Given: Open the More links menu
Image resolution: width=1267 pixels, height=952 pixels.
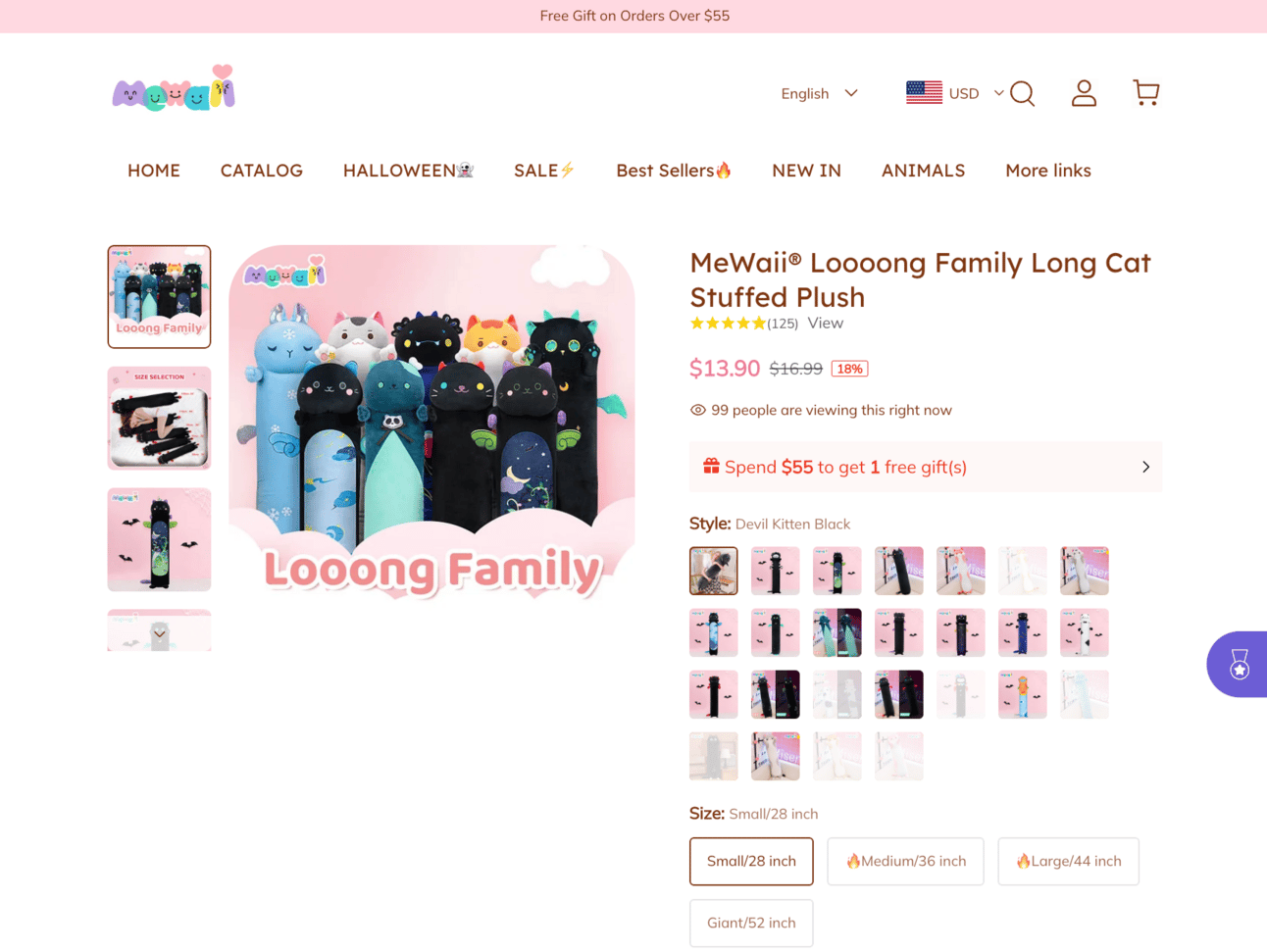Looking at the screenshot, I should click(x=1047, y=171).
